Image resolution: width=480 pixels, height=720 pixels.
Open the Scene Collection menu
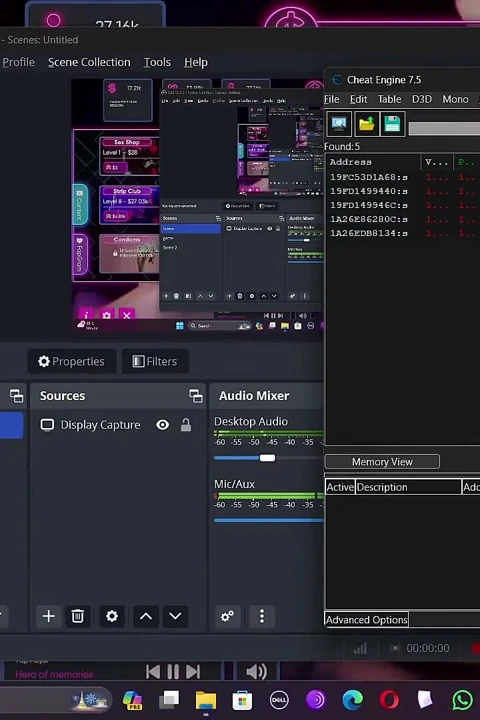(x=89, y=62)
